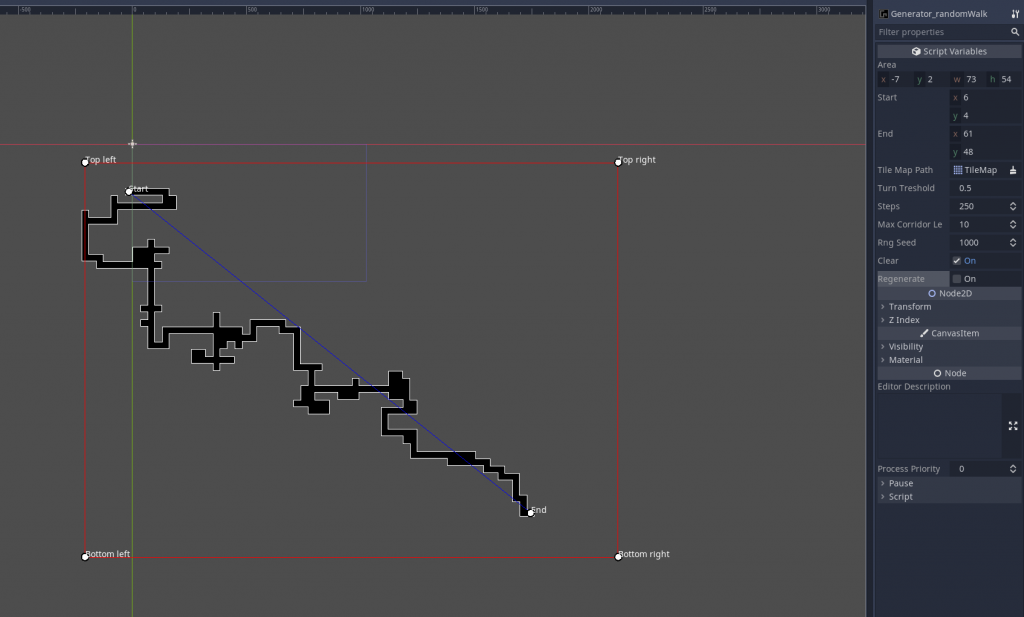The image size is (1024, 617).
Task: Toggle Regenerate's On label
Action: pos(970,279)
